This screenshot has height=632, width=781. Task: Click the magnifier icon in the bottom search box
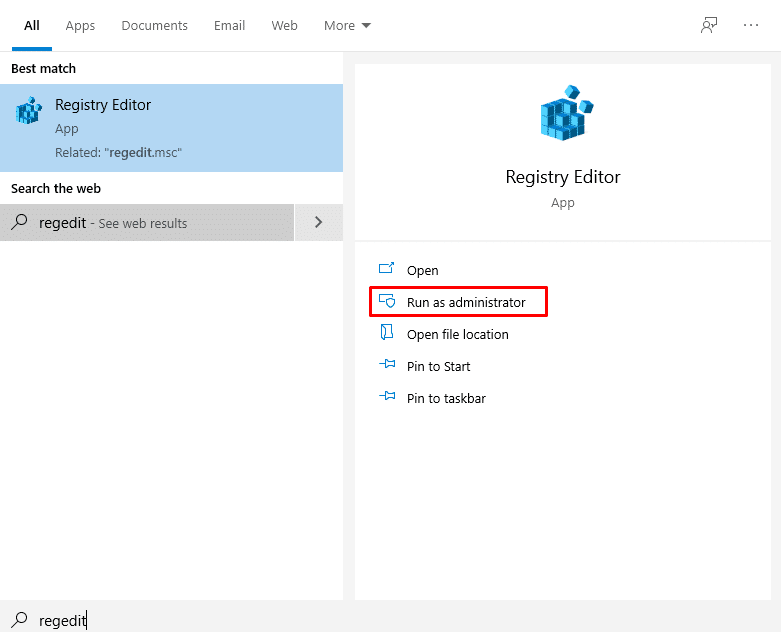pos(19,620)
